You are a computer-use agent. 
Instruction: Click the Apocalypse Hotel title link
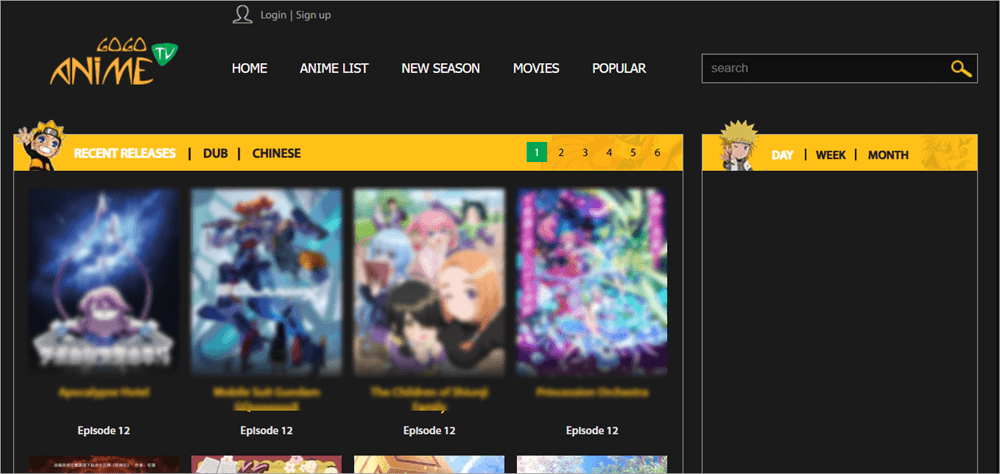[104, 392]
